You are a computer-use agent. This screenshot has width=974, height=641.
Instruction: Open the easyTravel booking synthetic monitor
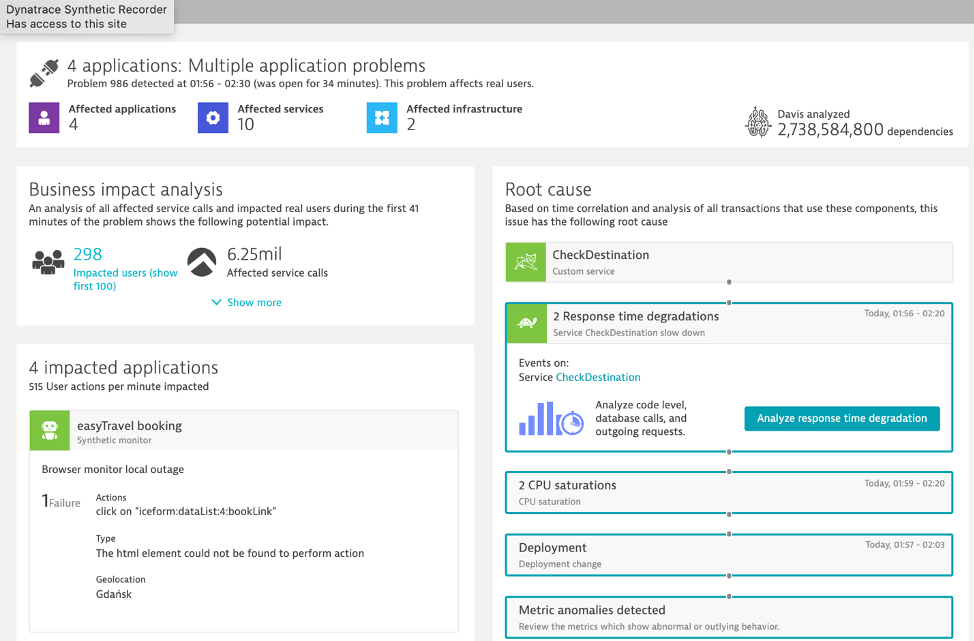[129, 426]
